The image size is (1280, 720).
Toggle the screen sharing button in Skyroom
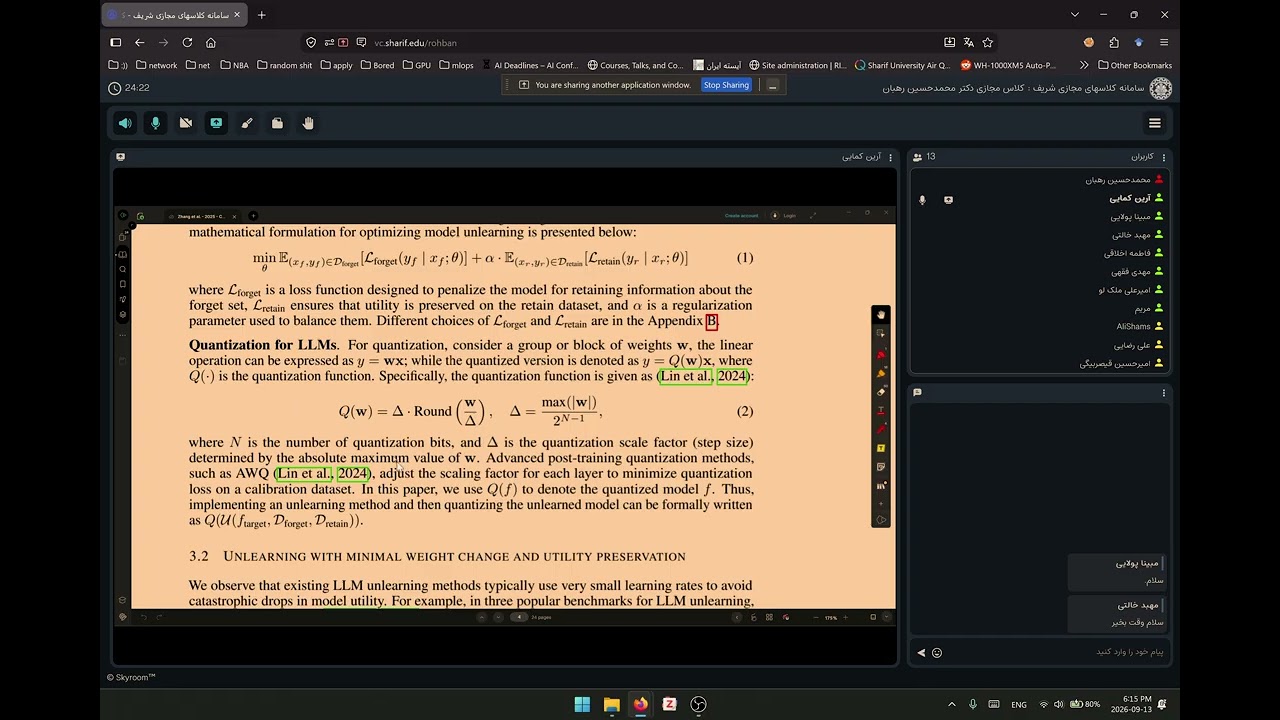tap(216, 123)
